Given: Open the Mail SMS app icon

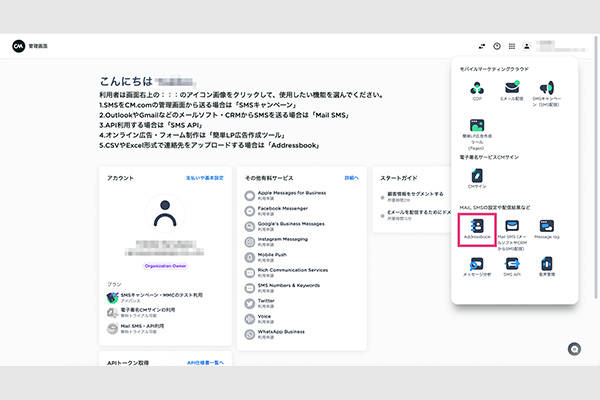Looking at the screenshot, I should point(512,227).
